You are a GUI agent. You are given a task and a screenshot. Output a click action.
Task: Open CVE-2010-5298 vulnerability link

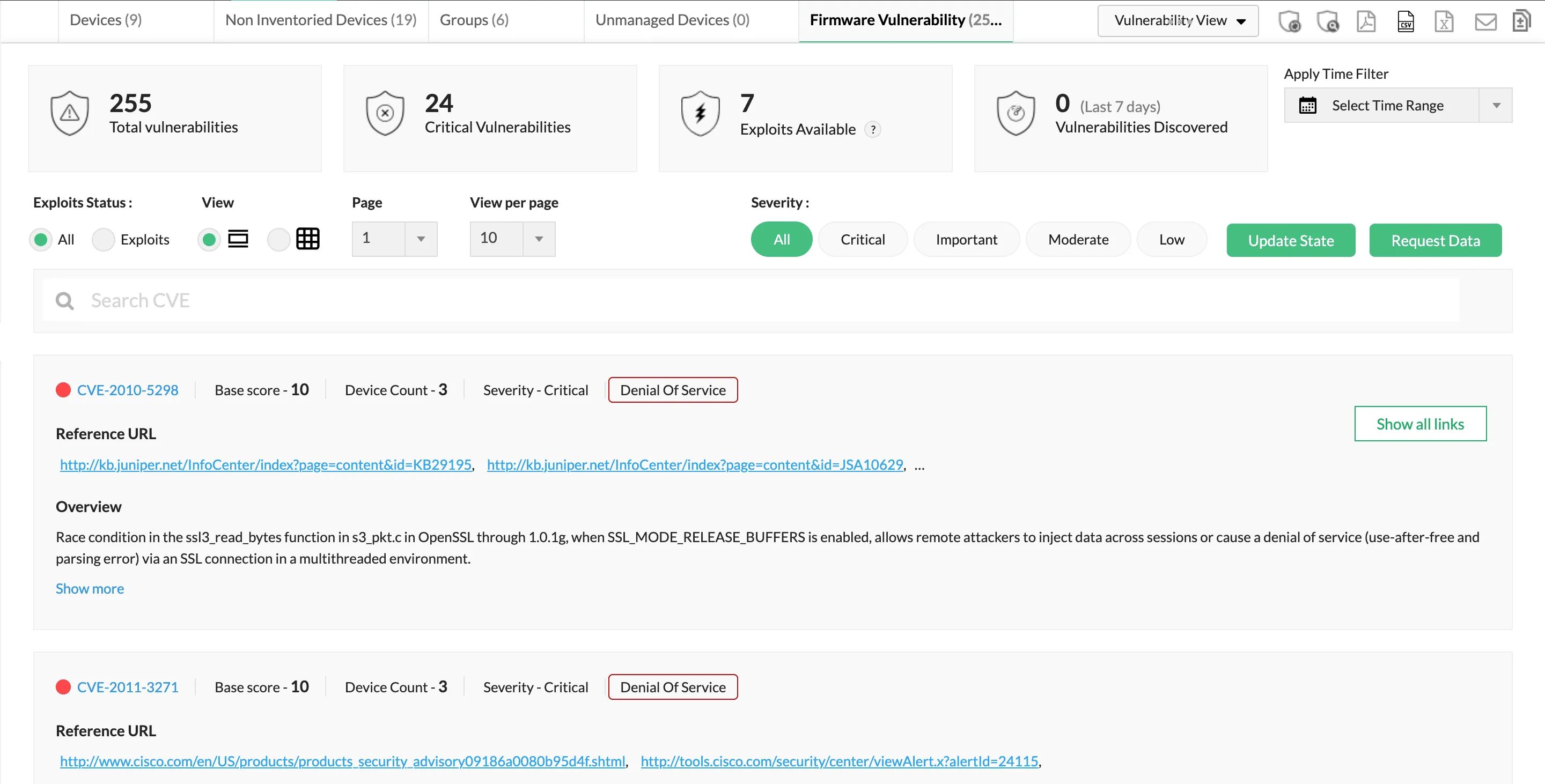click(x=127, y=390)
